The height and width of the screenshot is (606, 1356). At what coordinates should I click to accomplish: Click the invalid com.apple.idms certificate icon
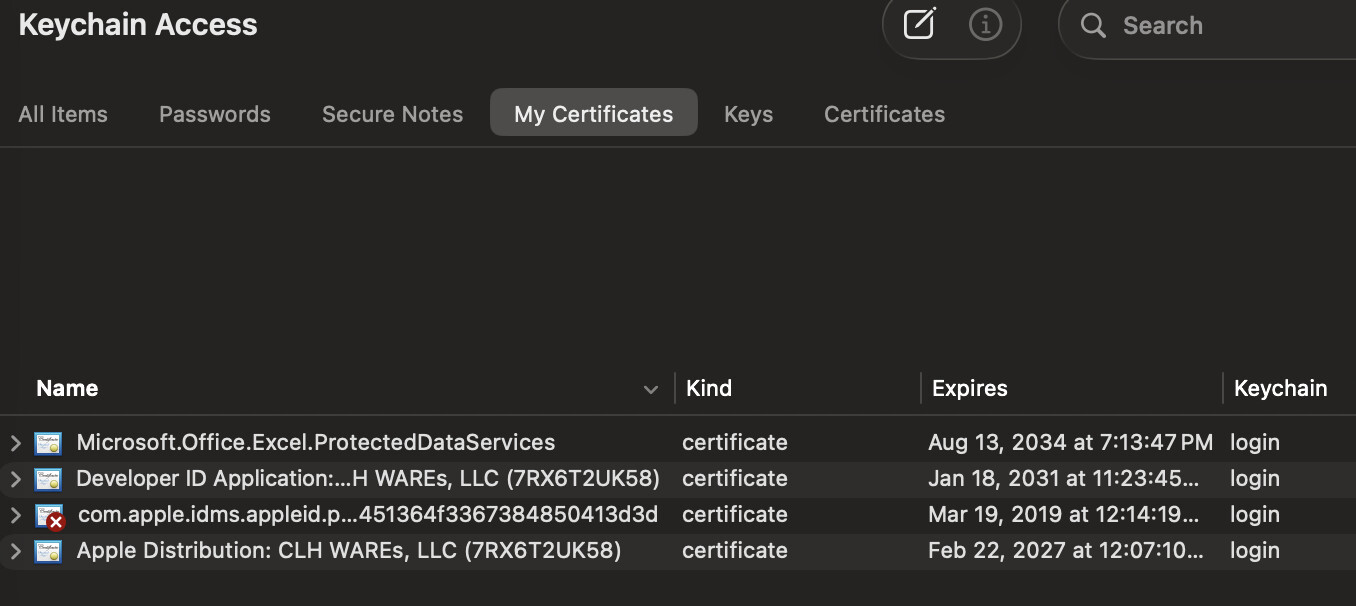point(49,516)
